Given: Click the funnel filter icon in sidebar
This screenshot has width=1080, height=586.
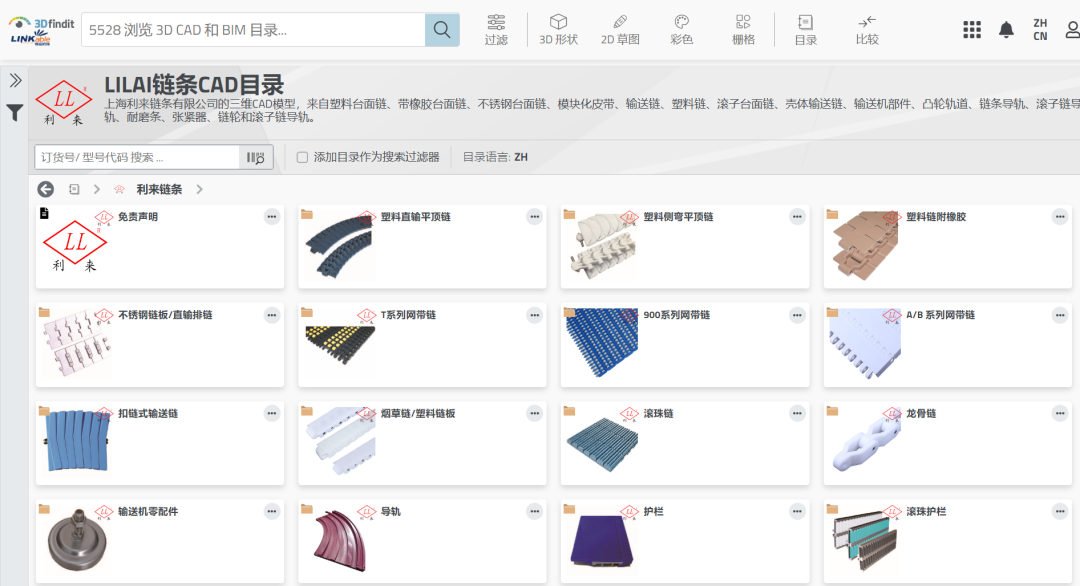Looking at the screenshot, I should point(14,112).
